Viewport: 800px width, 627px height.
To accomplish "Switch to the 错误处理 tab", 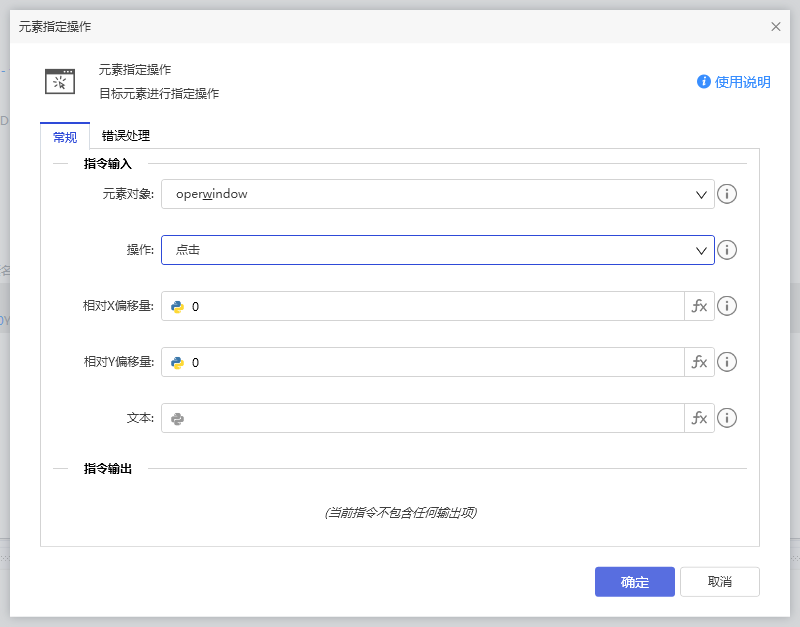I will (124, 137).
